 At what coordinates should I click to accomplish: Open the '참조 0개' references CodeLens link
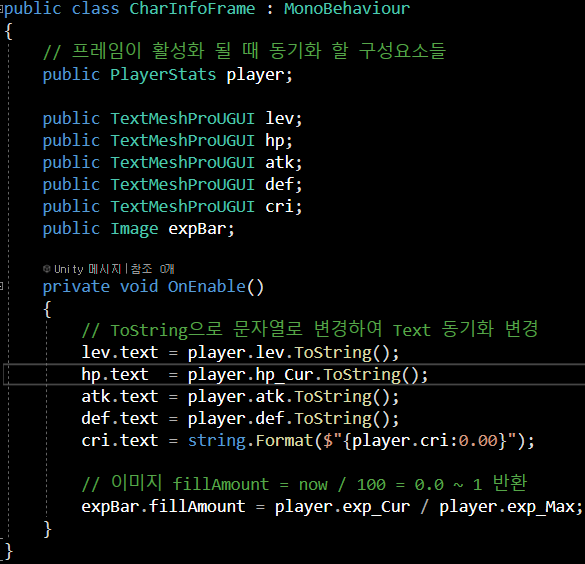coord(152,269)
